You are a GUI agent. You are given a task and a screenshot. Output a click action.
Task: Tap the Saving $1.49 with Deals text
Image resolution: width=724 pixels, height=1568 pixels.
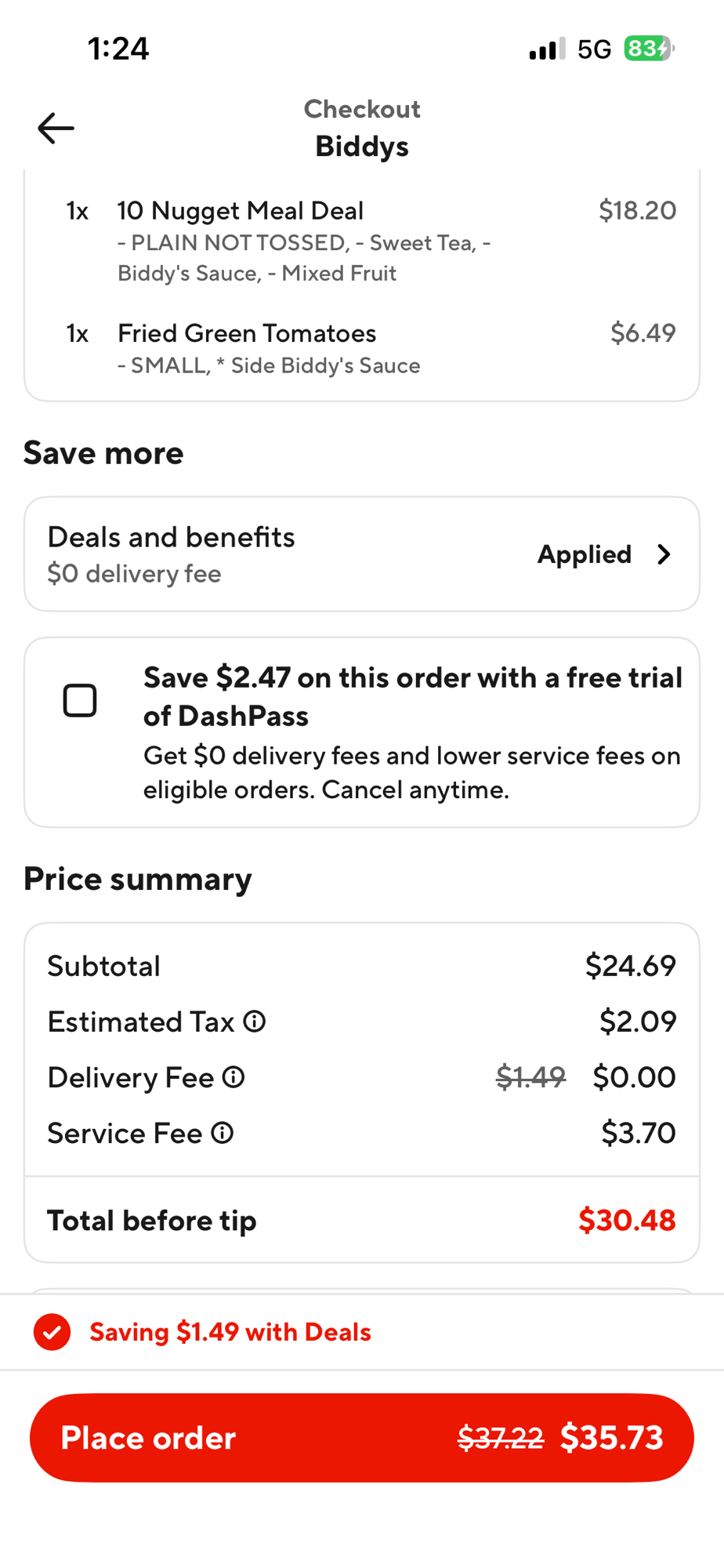coord(230,1332)
